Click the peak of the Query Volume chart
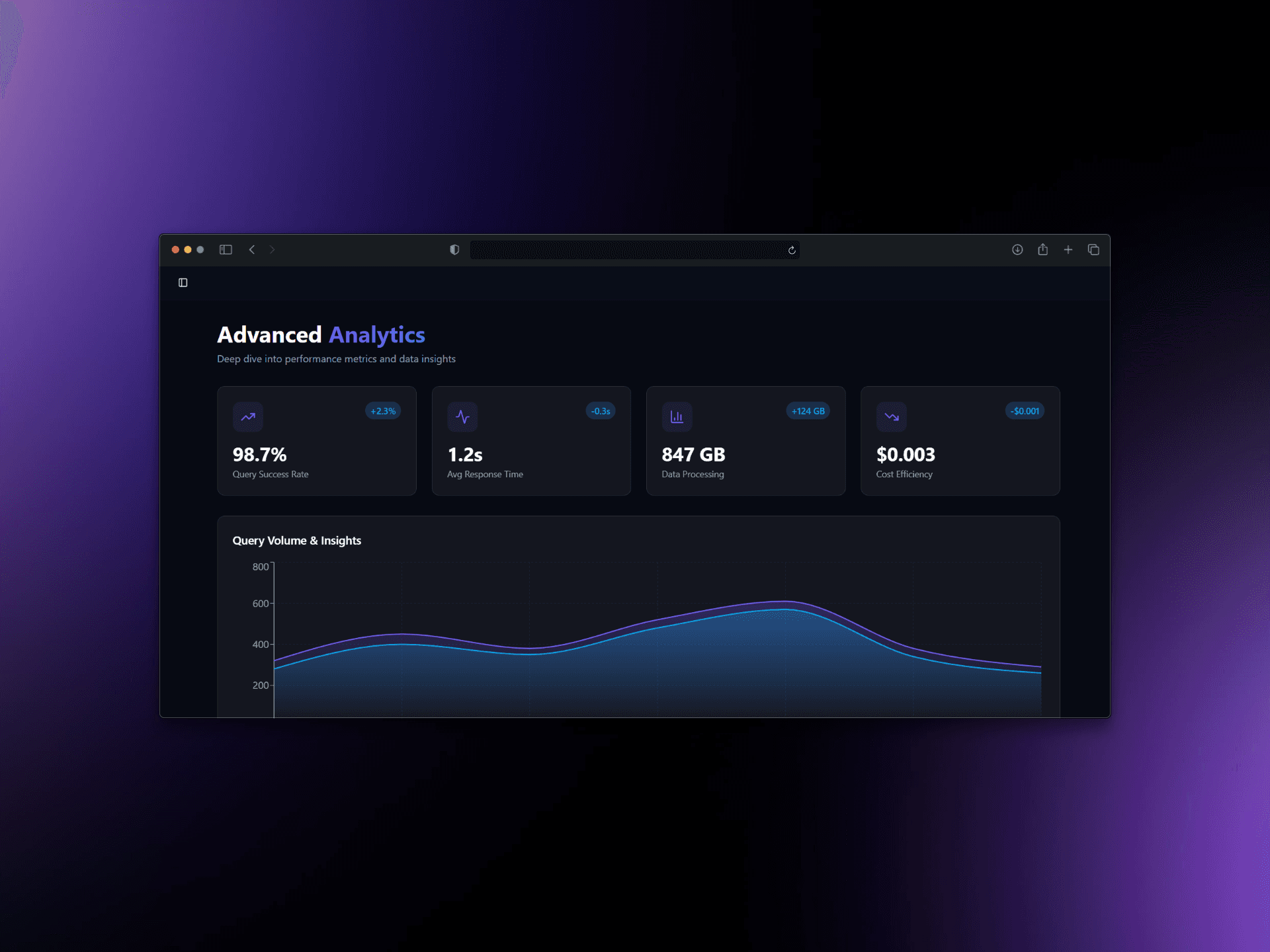 click(785, 602)
